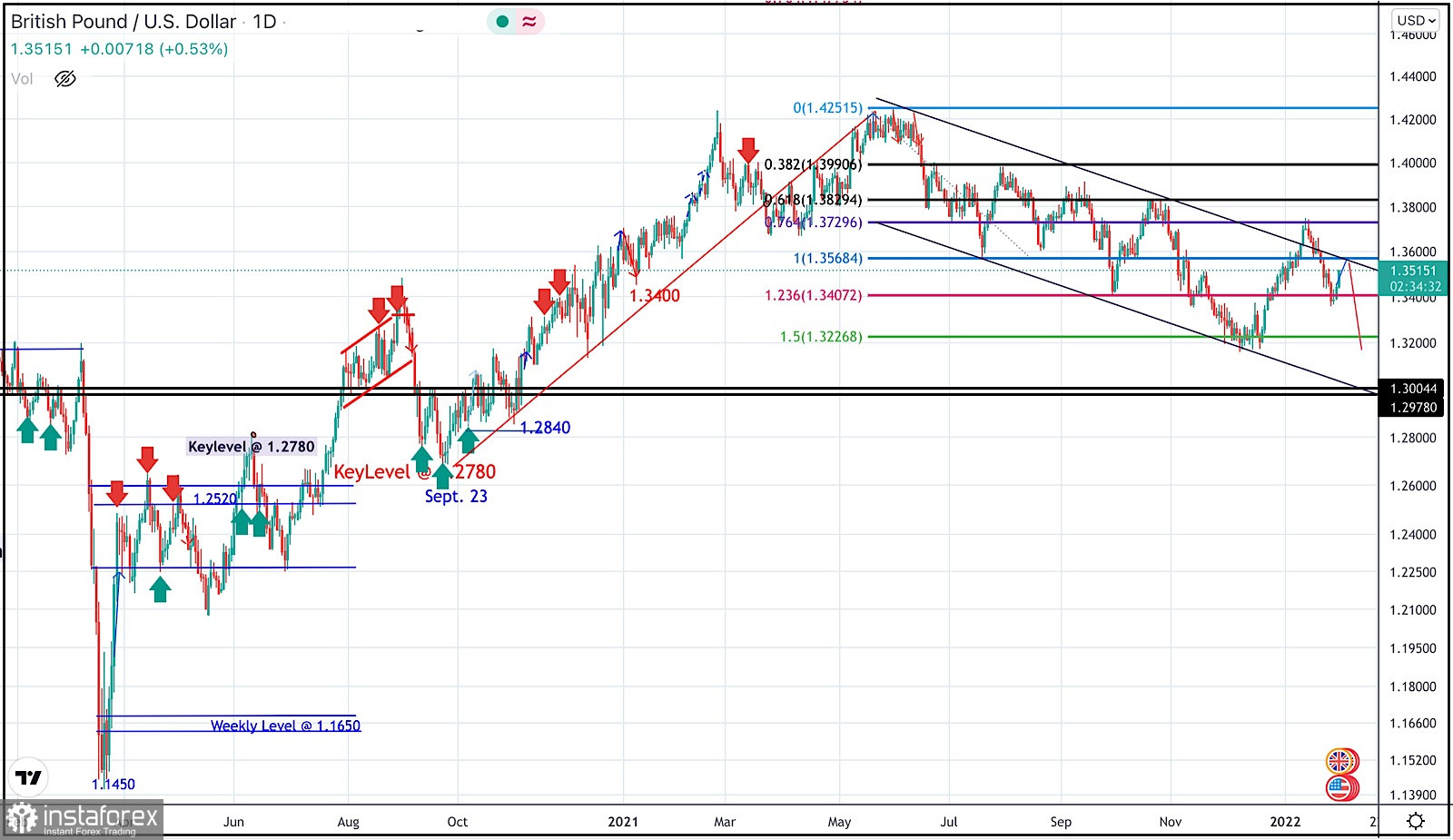The image size is (1453, 840).
Task: Click the 1.29780 price axis label
Action: click(1413, 407)
